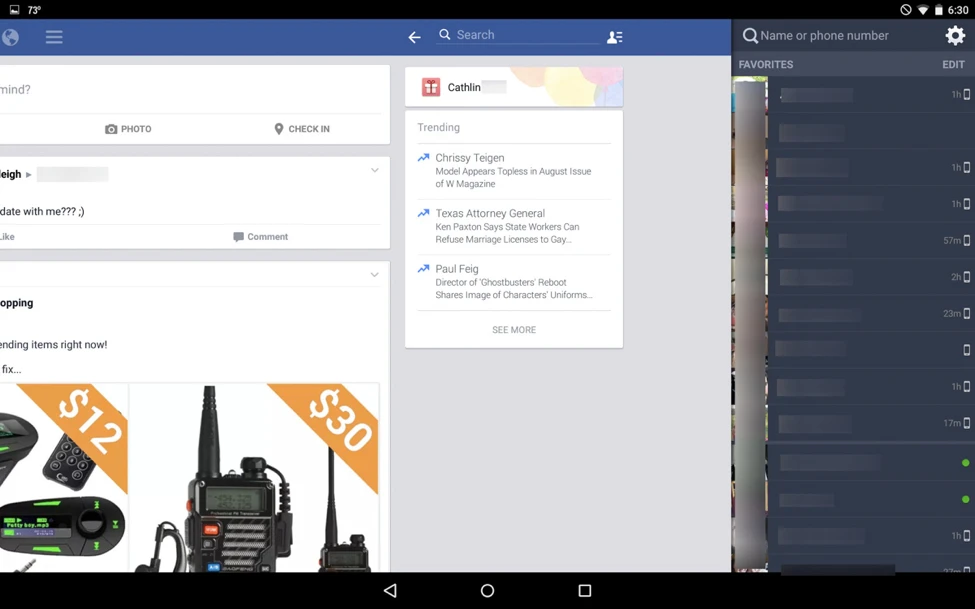Tap the trending arrow beside Paul Feig
Image resolution: width=975 pixels, height=609 pixels.
click(425, 269)
